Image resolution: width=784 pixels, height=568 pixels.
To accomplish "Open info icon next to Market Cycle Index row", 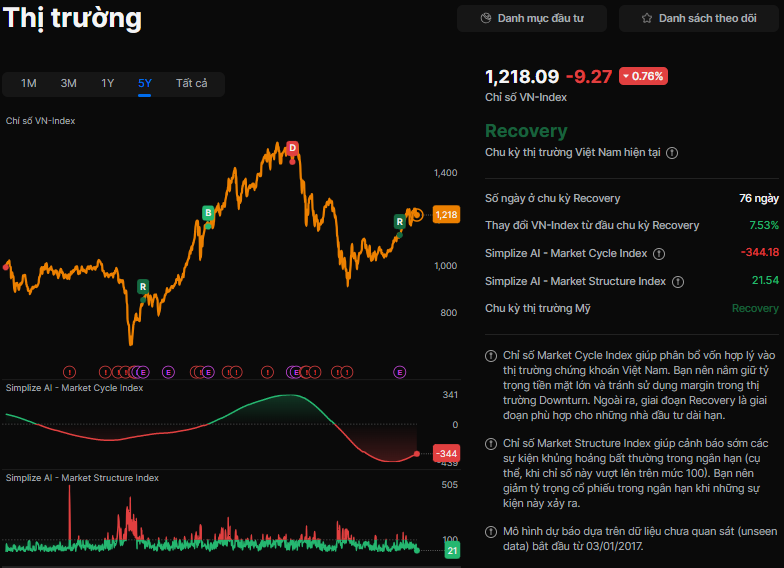I will (659, 254).
